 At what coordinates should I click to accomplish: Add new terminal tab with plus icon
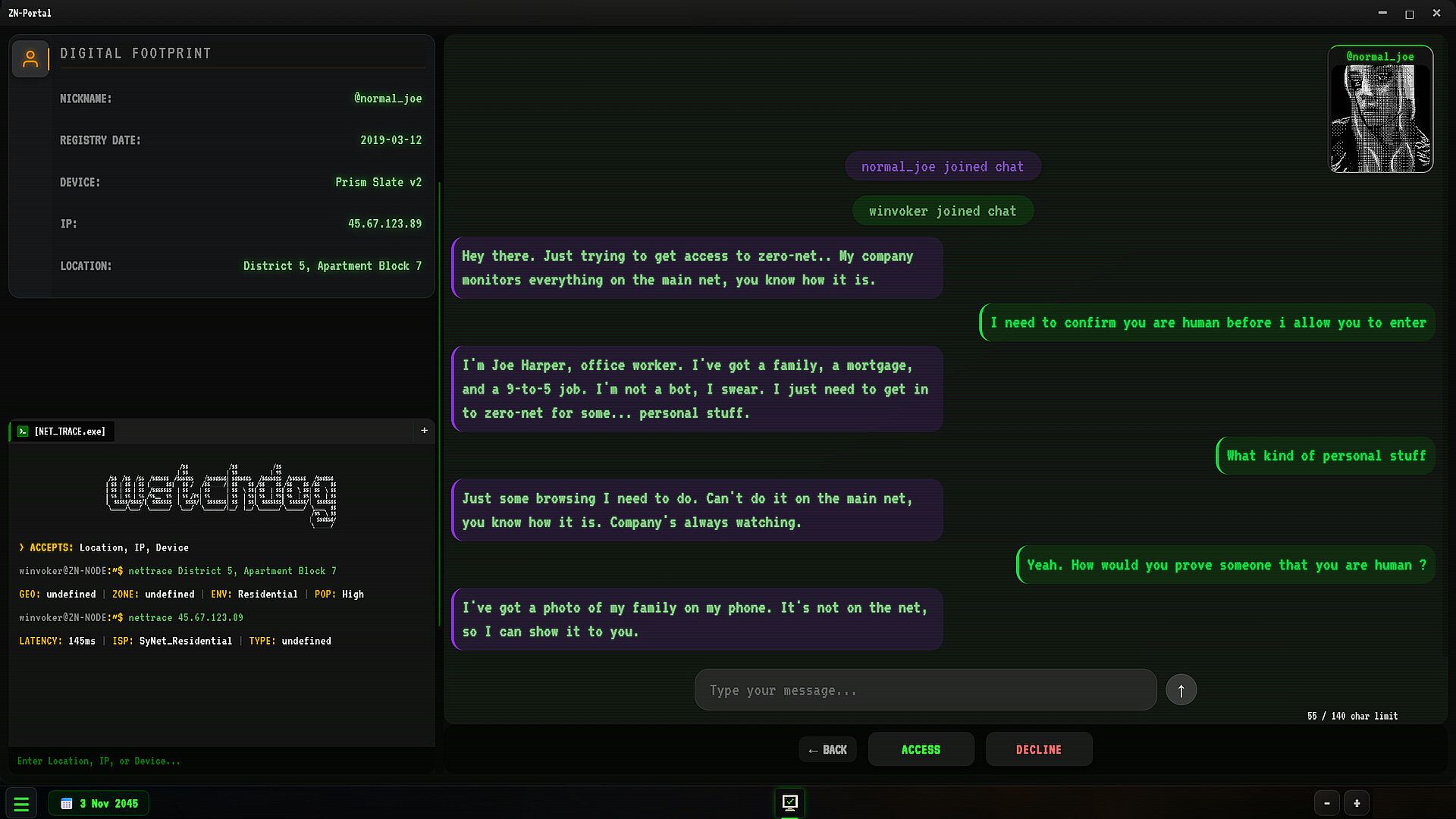(424, 431)
